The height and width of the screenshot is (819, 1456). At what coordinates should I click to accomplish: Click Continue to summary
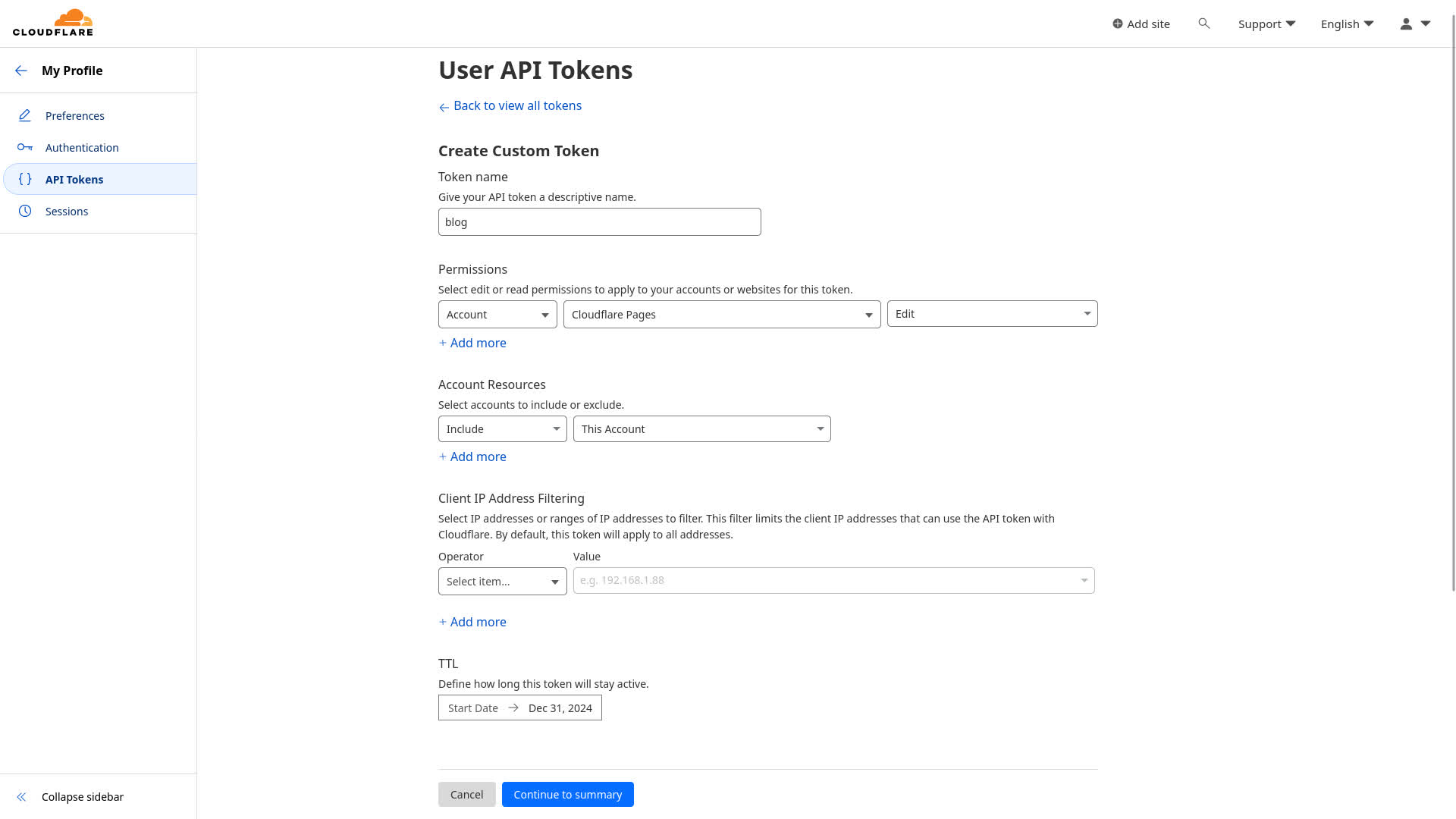tap(567, 794)
